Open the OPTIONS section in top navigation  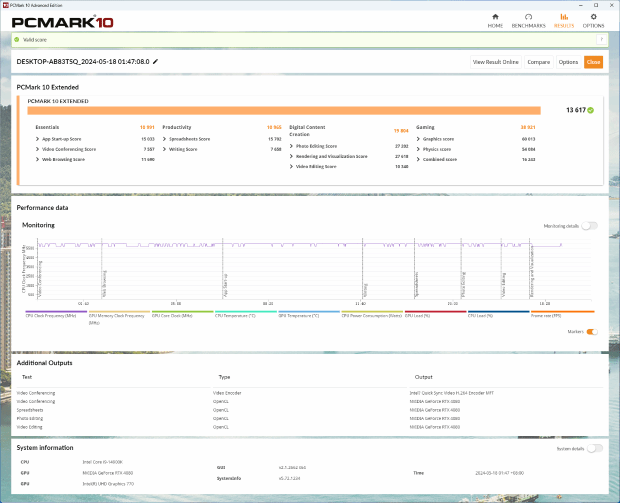(x=593, y=21)
